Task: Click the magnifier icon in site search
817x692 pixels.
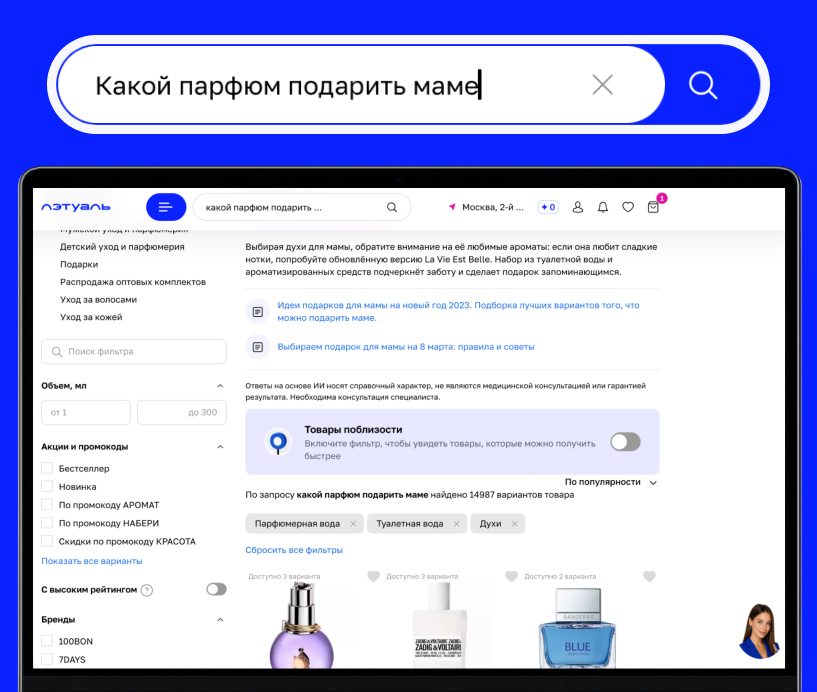Action: click(x=392, y=207)
